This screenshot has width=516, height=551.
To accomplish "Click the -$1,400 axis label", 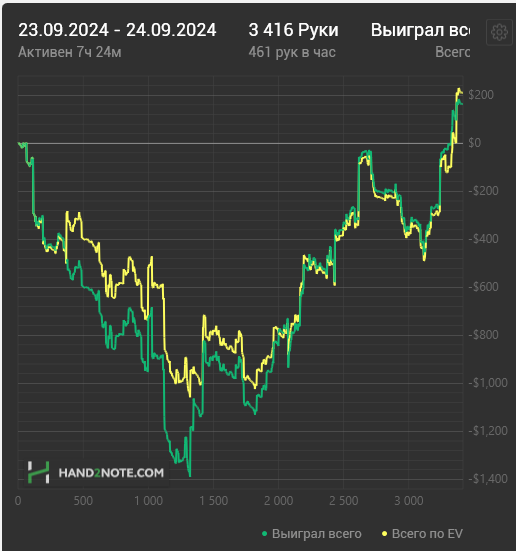I will coord(488,479).
